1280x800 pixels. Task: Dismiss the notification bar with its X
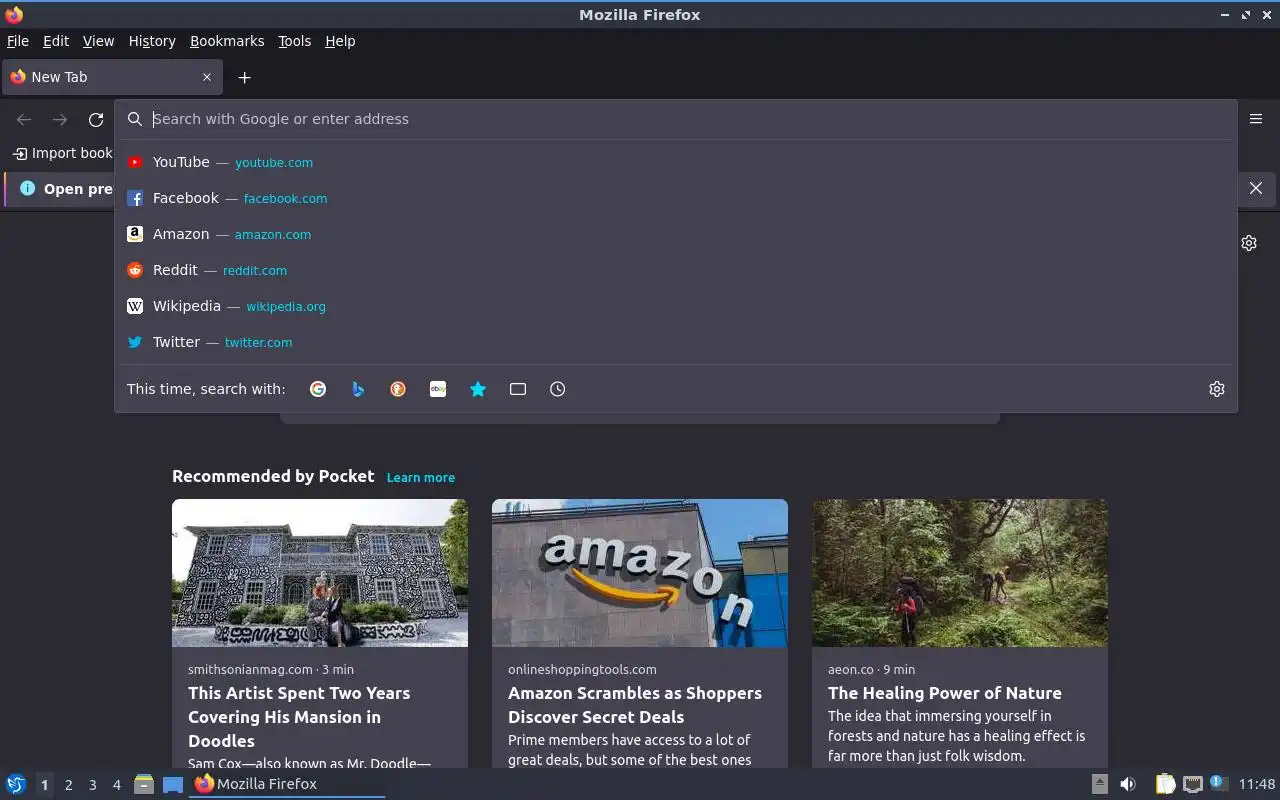[1256, 188]
